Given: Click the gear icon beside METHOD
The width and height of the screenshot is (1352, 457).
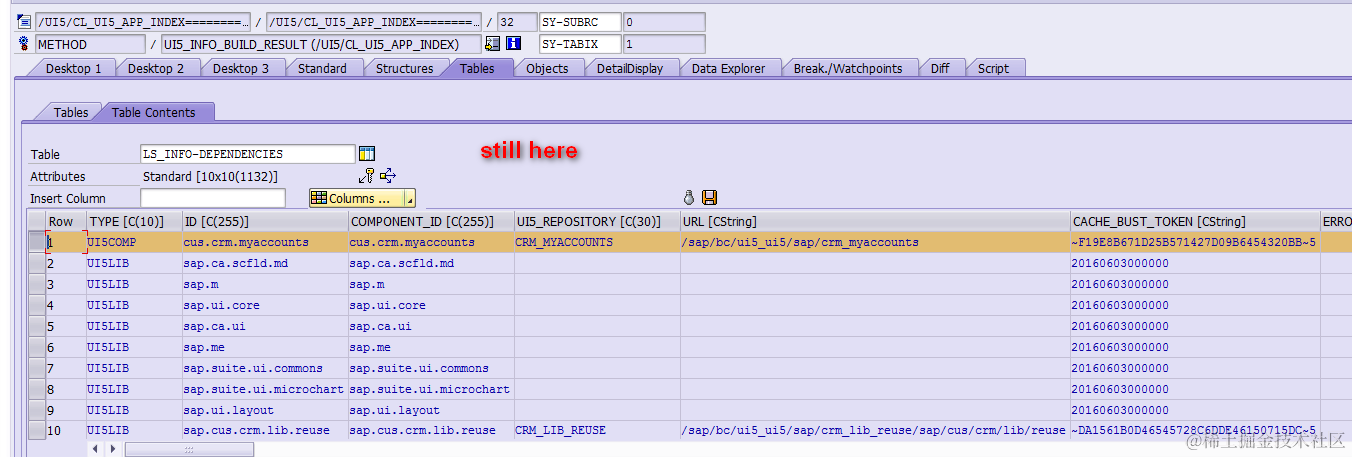Looking at the screenshot, I should [24, 44].
